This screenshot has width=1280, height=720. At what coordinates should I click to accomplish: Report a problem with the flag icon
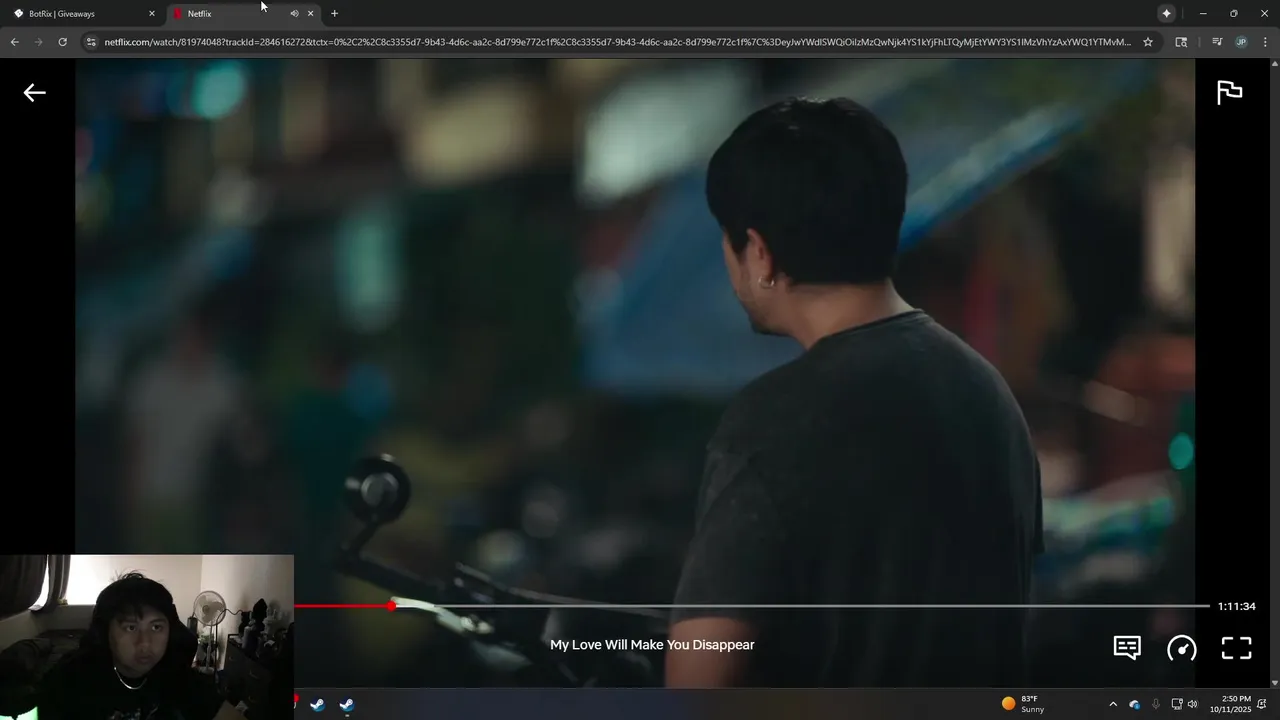(x=1229, y=92)
